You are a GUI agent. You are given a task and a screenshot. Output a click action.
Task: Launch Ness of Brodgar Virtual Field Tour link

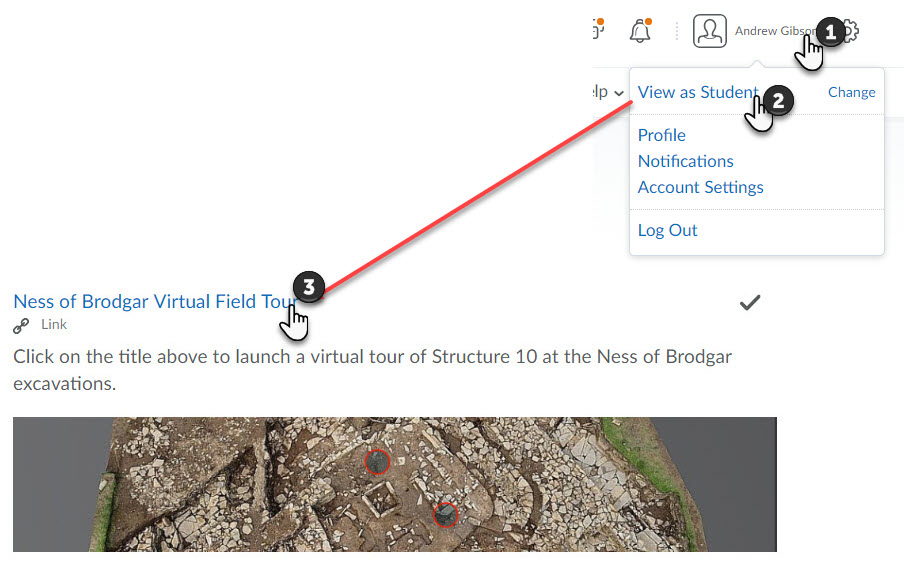point(155,302)
